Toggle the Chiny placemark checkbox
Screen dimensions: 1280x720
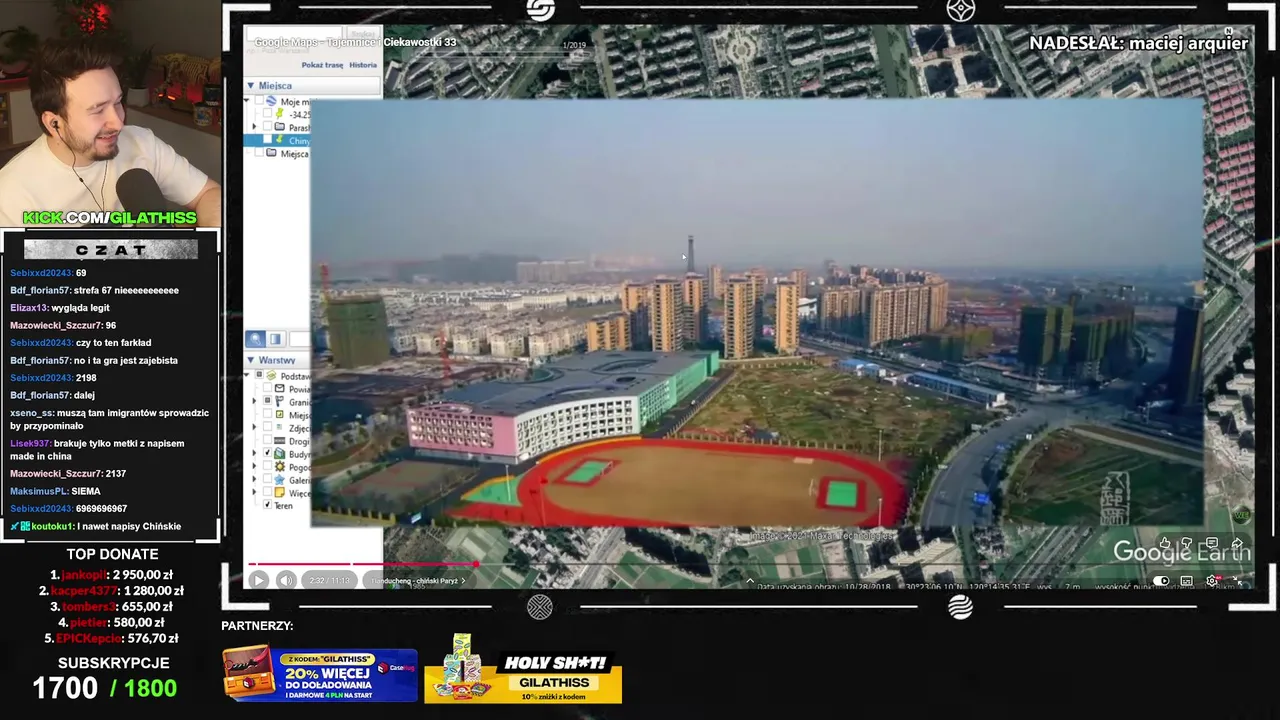pos(268,141)
